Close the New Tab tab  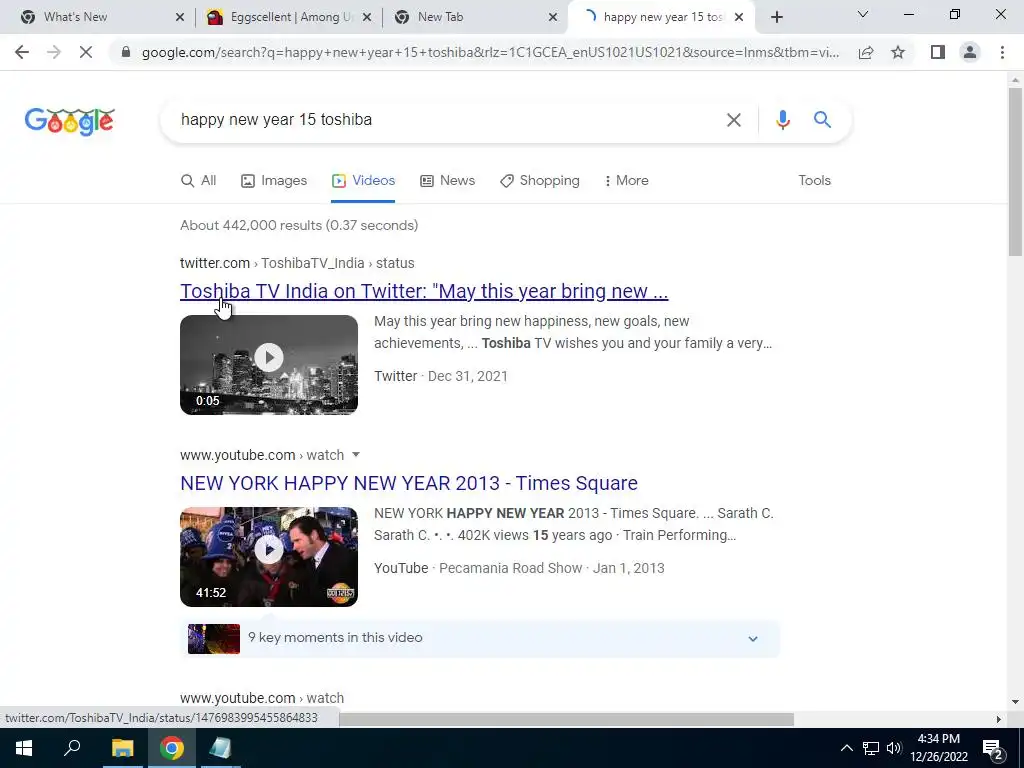[552, 17]
